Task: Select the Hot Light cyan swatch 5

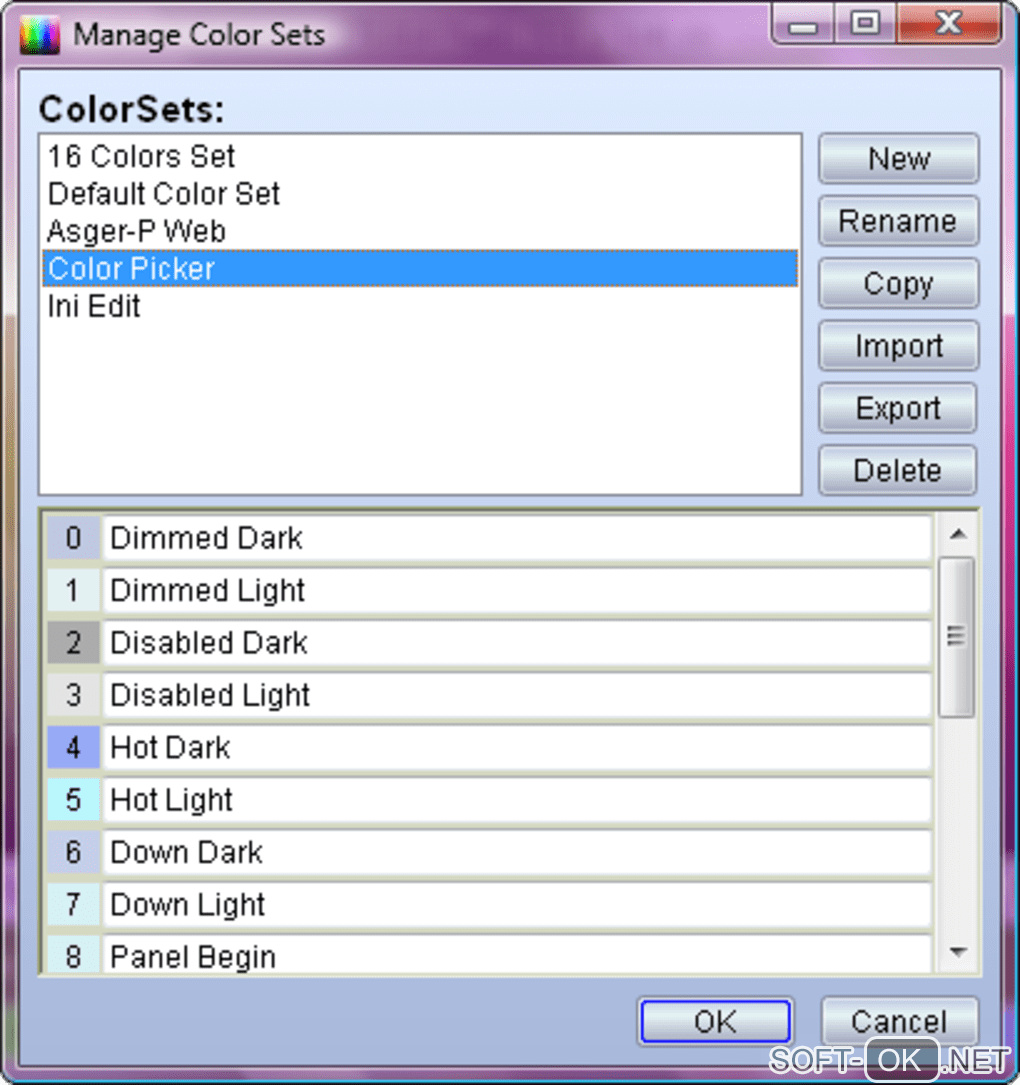Action: (74, 800)
